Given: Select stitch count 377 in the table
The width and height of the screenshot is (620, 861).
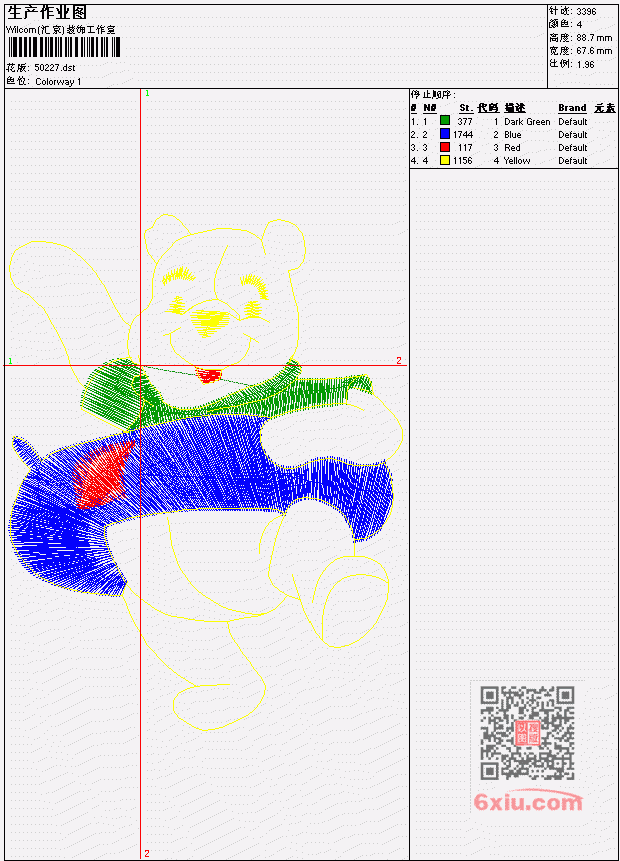Looking at the screenshot, I should [465, 121].
